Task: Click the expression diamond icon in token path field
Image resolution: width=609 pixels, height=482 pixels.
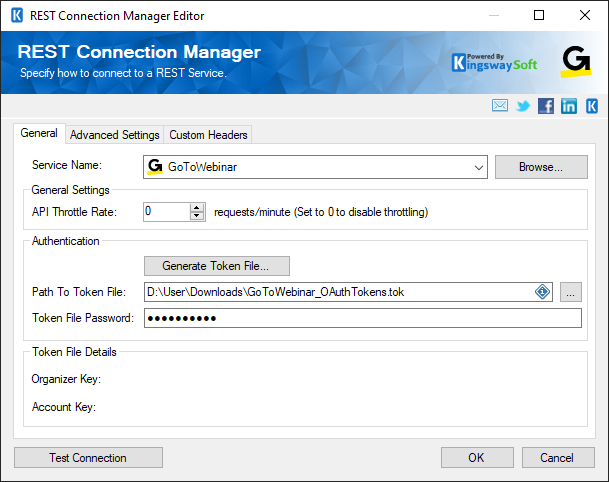Action: coord(542,292)
